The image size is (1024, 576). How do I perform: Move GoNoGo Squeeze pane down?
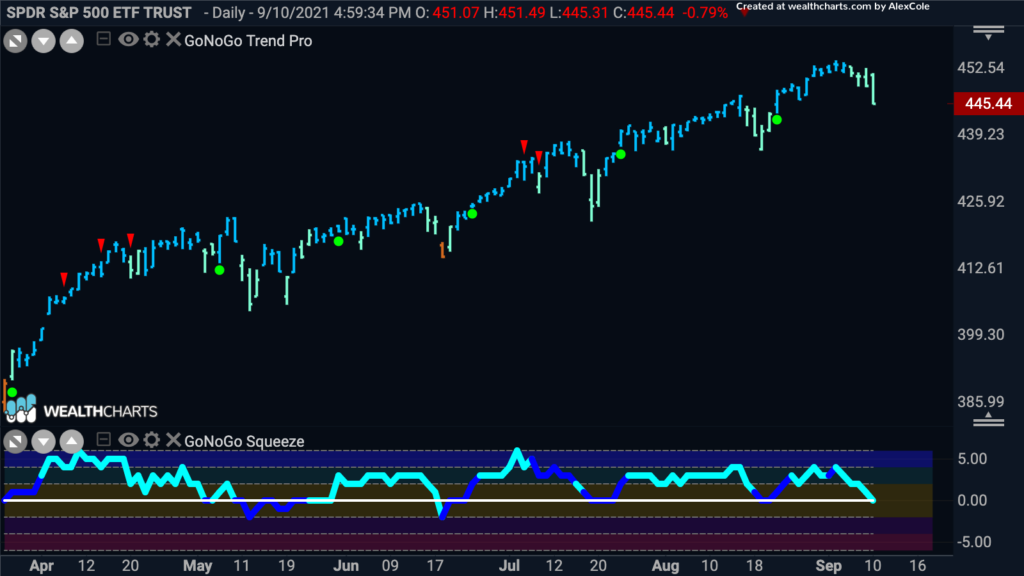click(43, 442)
